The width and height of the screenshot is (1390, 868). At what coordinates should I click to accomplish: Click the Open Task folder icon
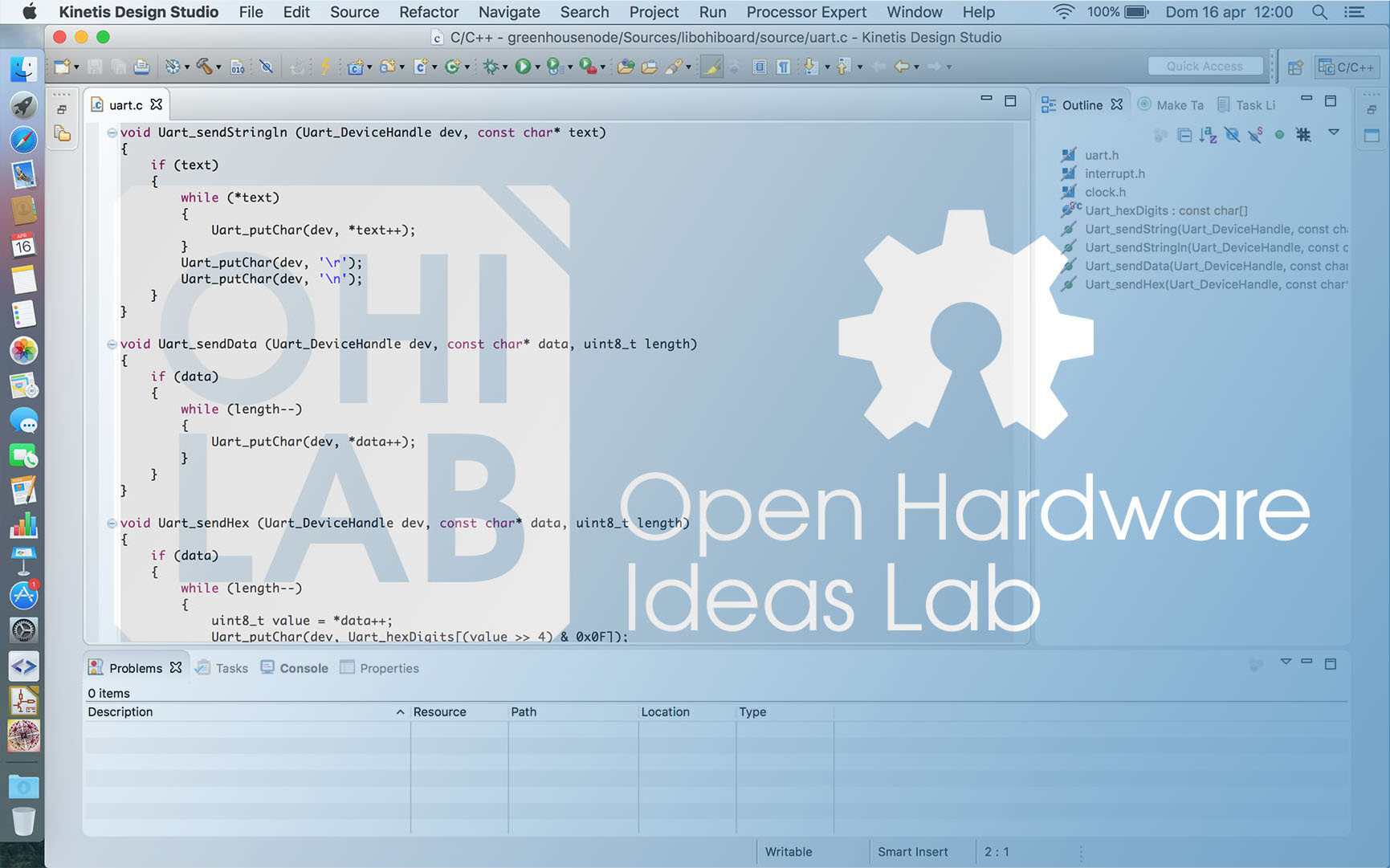point(649,67)
